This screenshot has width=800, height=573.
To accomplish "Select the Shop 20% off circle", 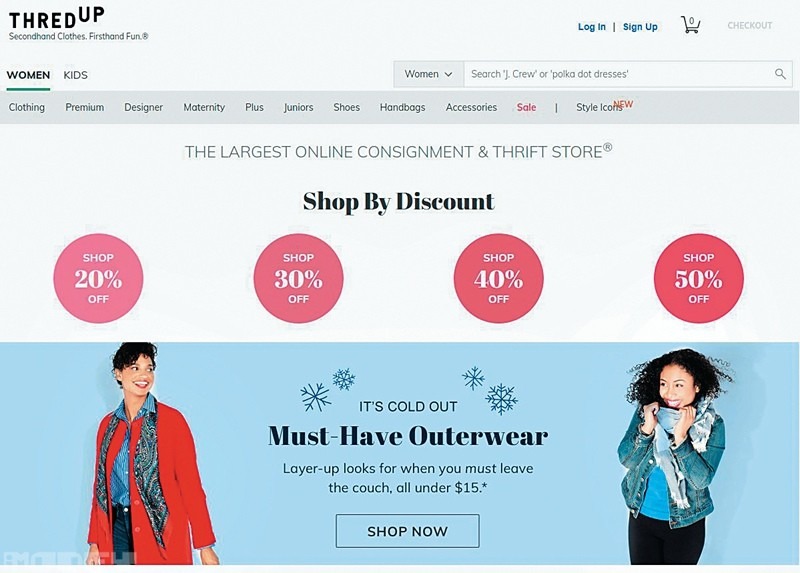I will tap(98, 279).
